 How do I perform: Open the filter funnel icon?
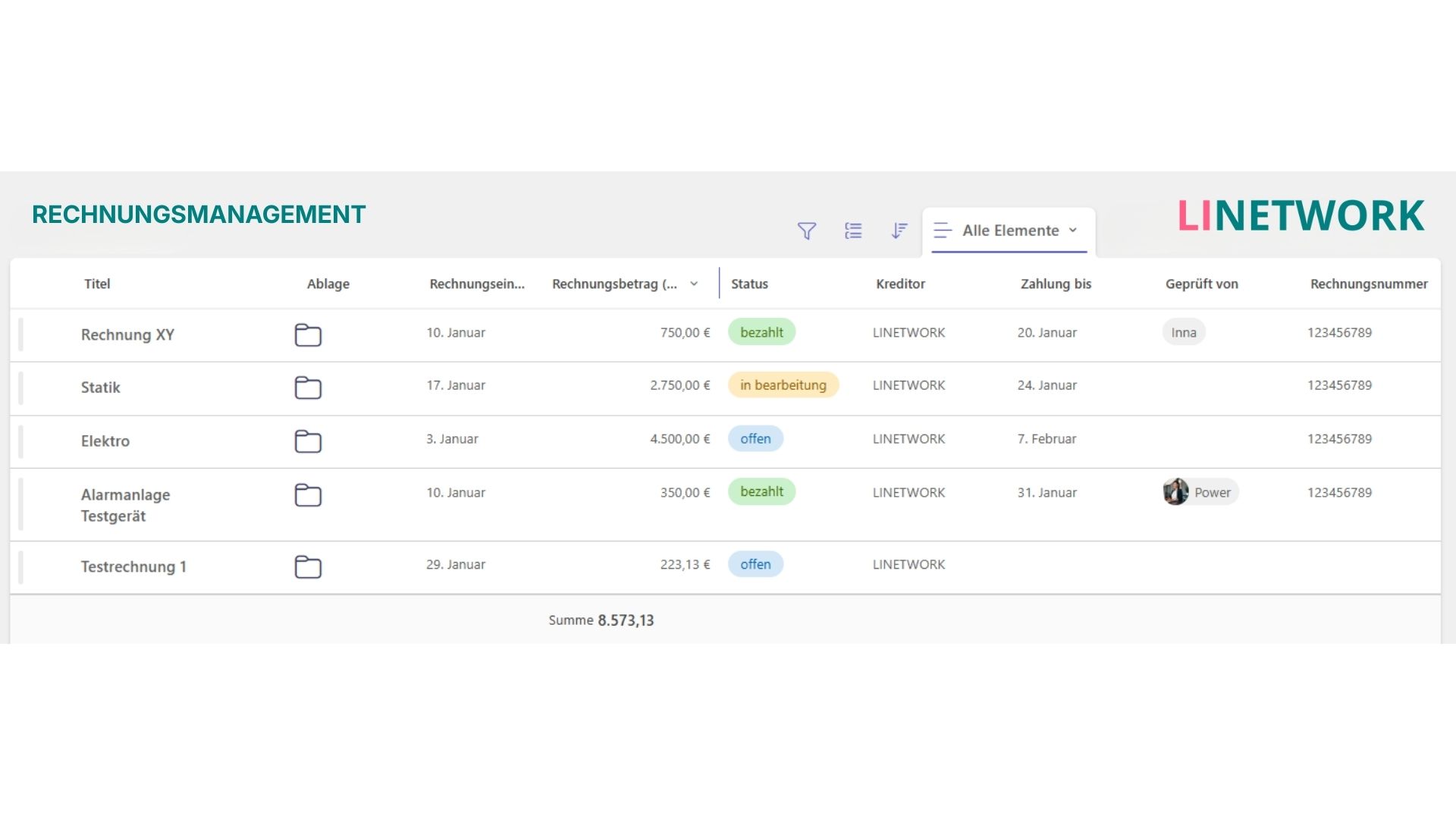[x=807, y=231]
